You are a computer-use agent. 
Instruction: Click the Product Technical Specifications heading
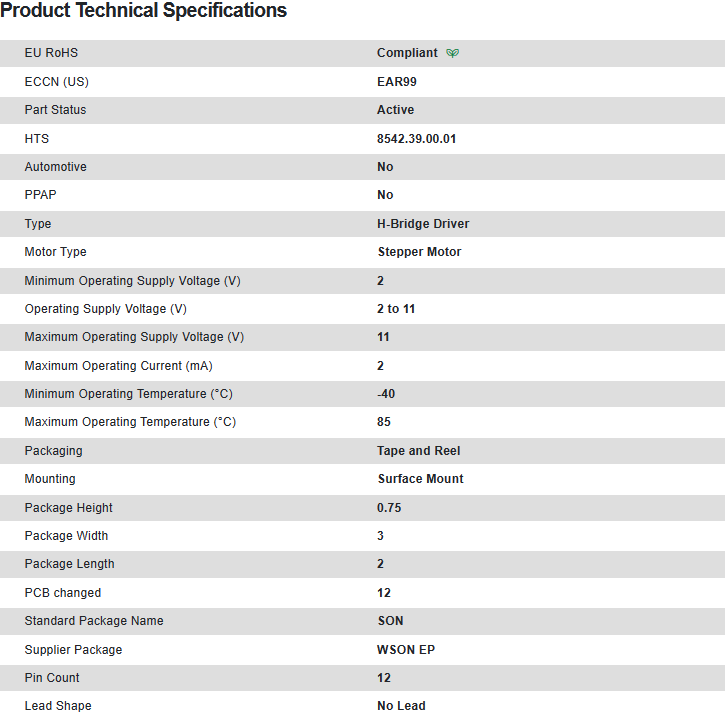pos(144,11)
